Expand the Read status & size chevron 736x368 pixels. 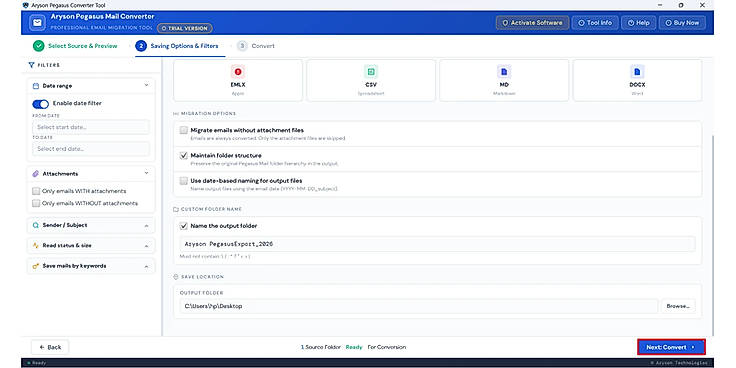pos(146,246)
